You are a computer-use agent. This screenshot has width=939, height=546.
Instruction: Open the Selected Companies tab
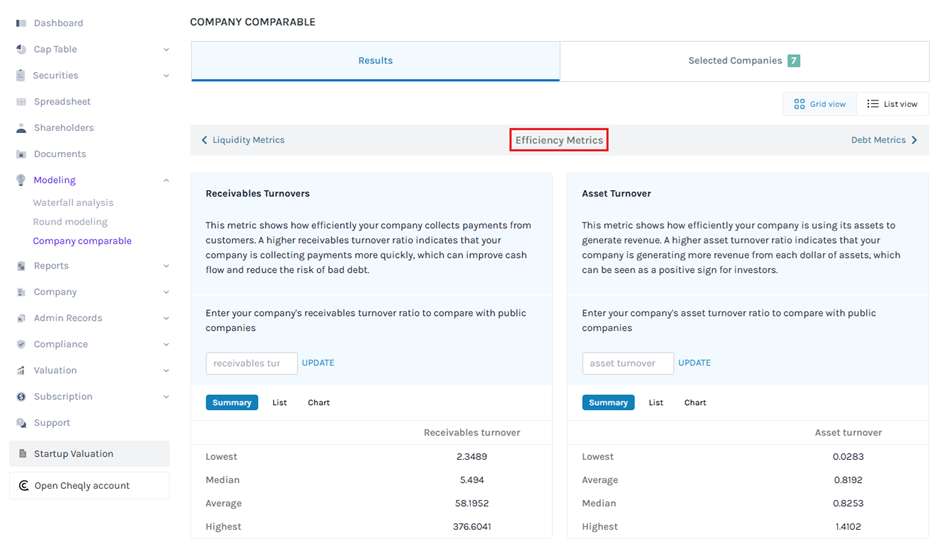744,61
